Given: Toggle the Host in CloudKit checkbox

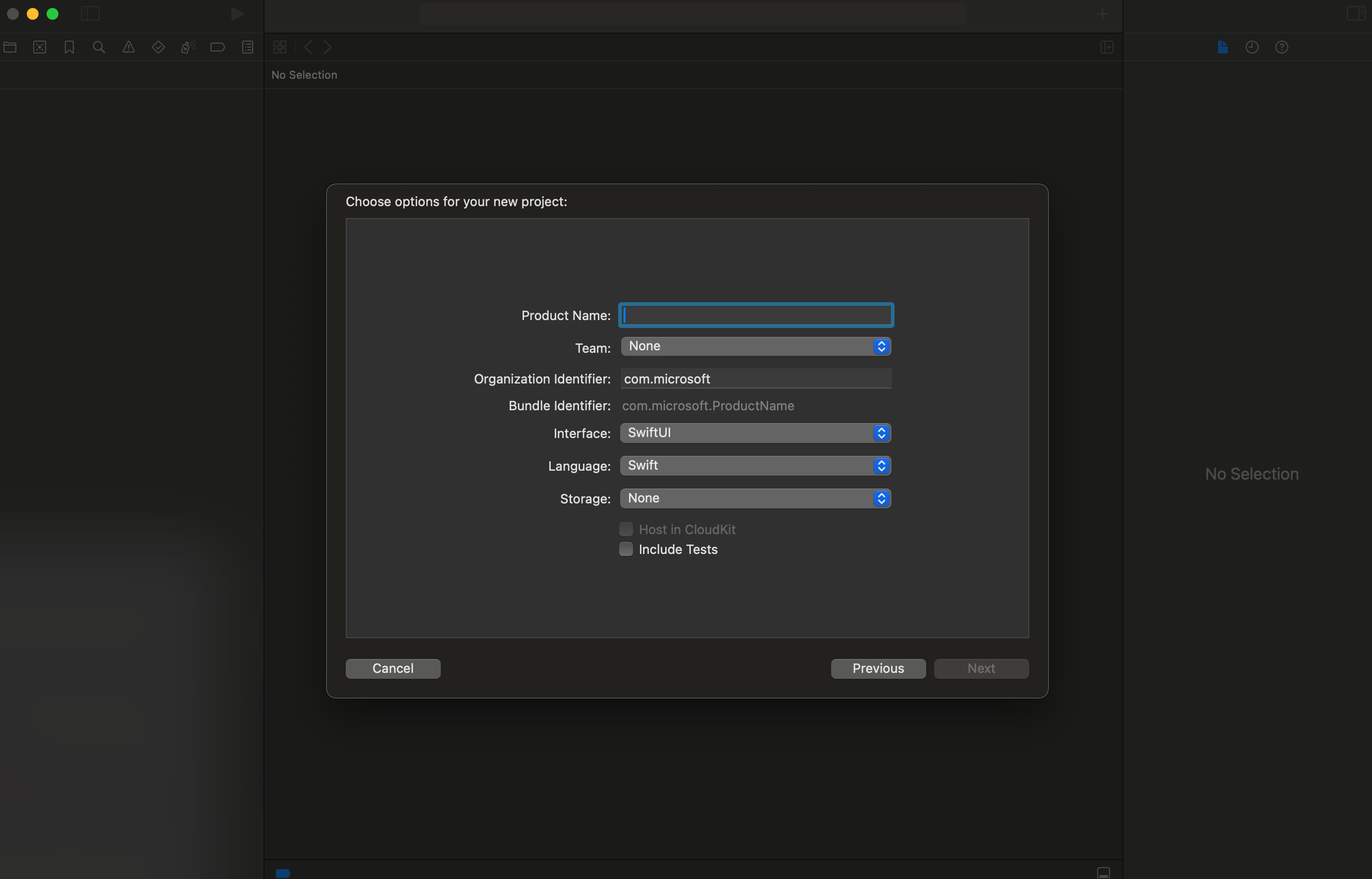Looking at the screenshot, I should [x=626, y=528].
